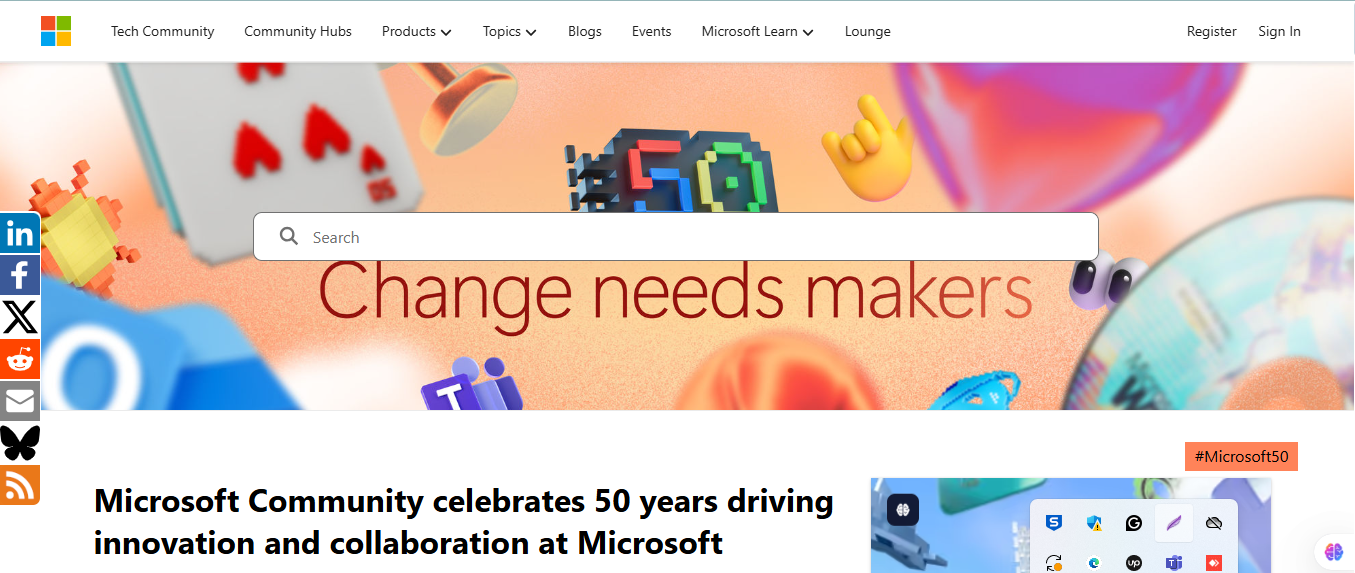Image resolution: width=1355 pixels, height=573 pixels.
Task: Click the Register link
Action: click(1211, 31)
